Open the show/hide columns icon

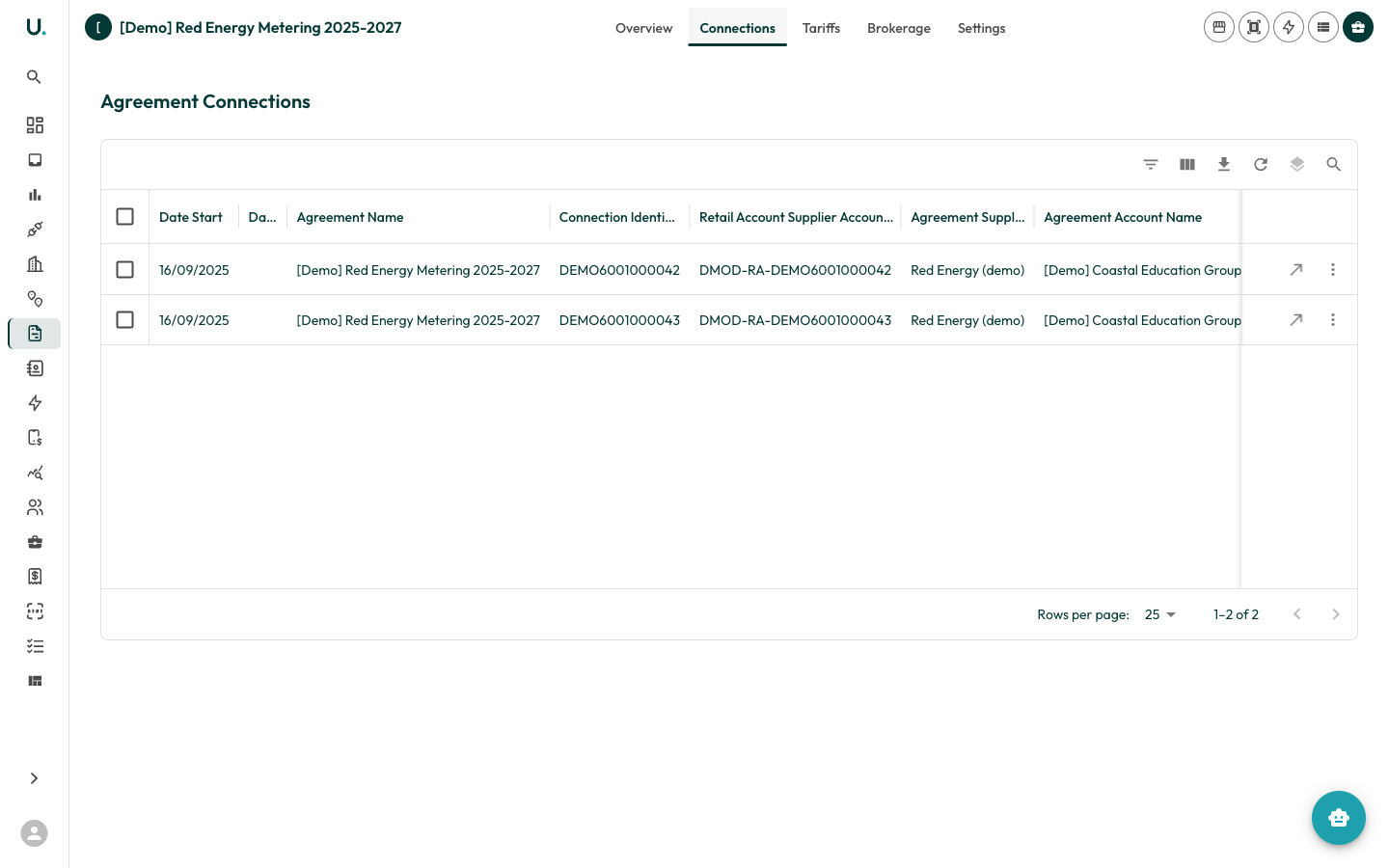coord(1187,165)
